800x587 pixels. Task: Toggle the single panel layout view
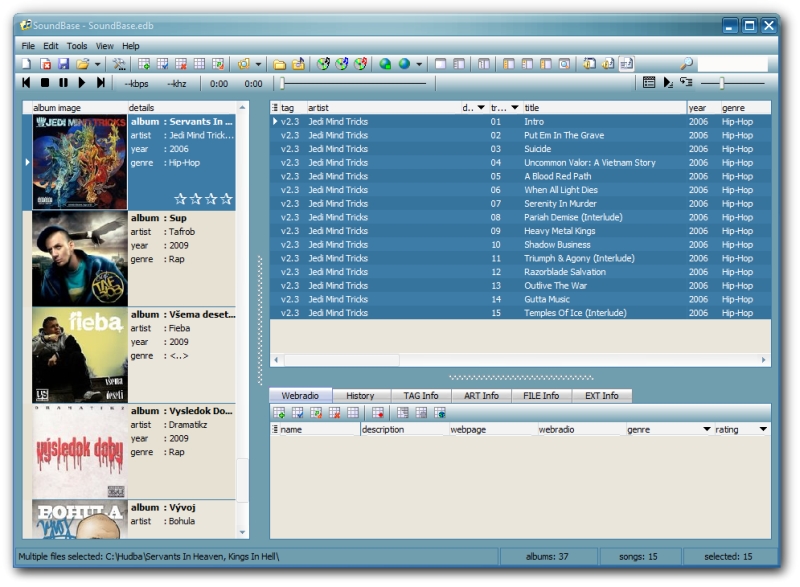pos(440,64)
